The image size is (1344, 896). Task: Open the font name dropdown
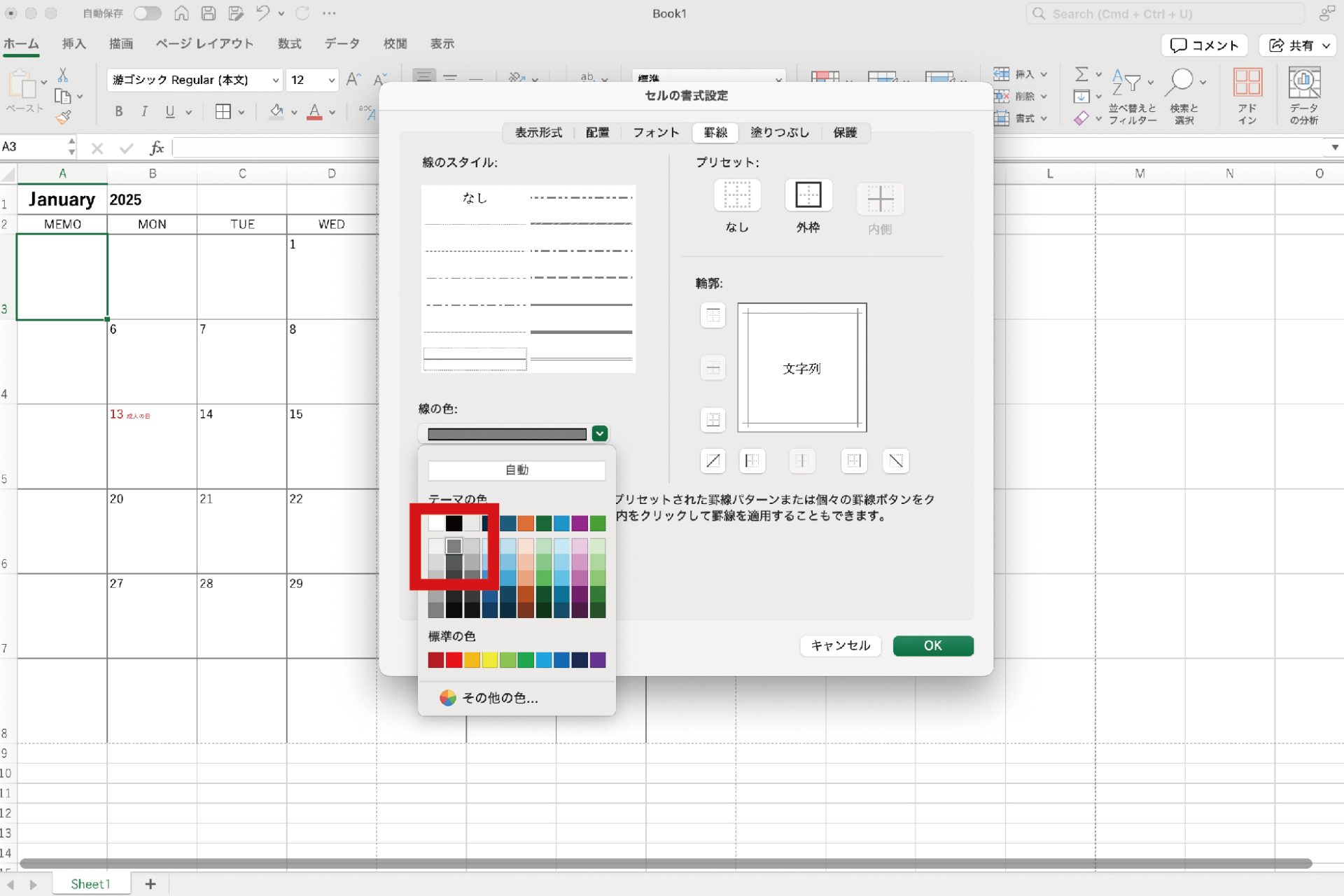click(x=275, y=80)
